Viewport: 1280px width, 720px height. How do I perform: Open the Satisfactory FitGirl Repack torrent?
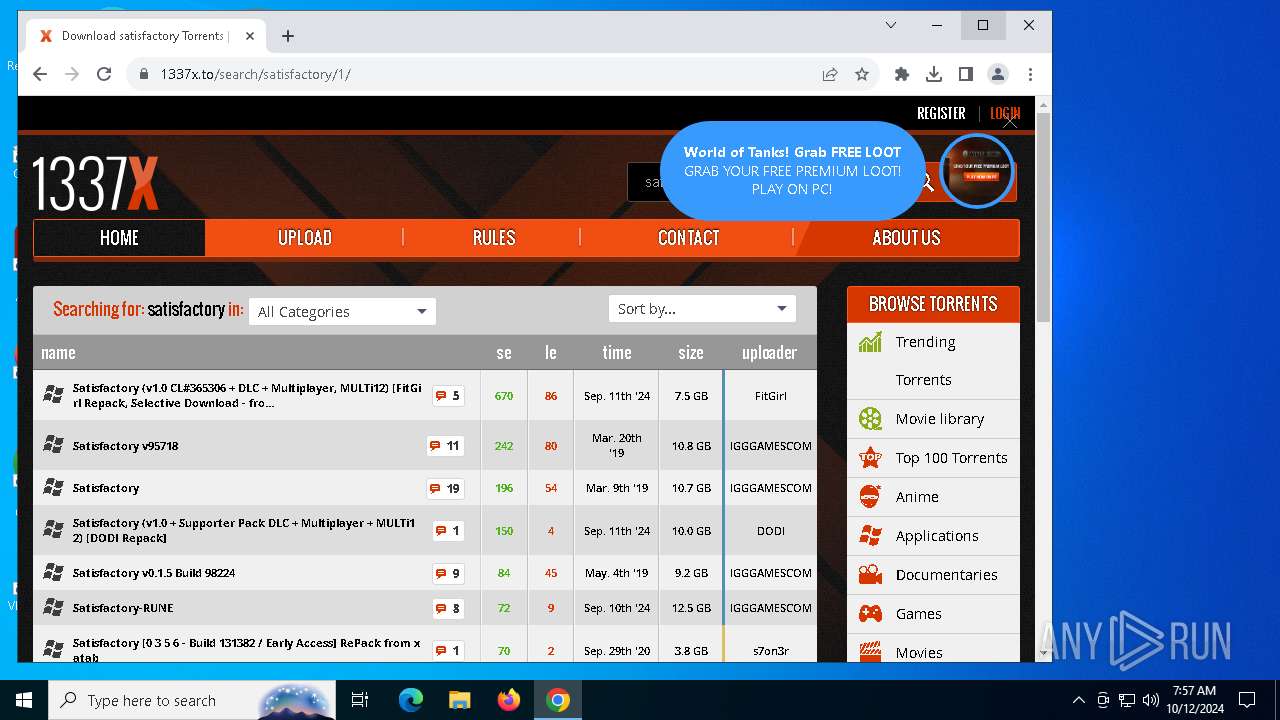click(x=247, y=396)
